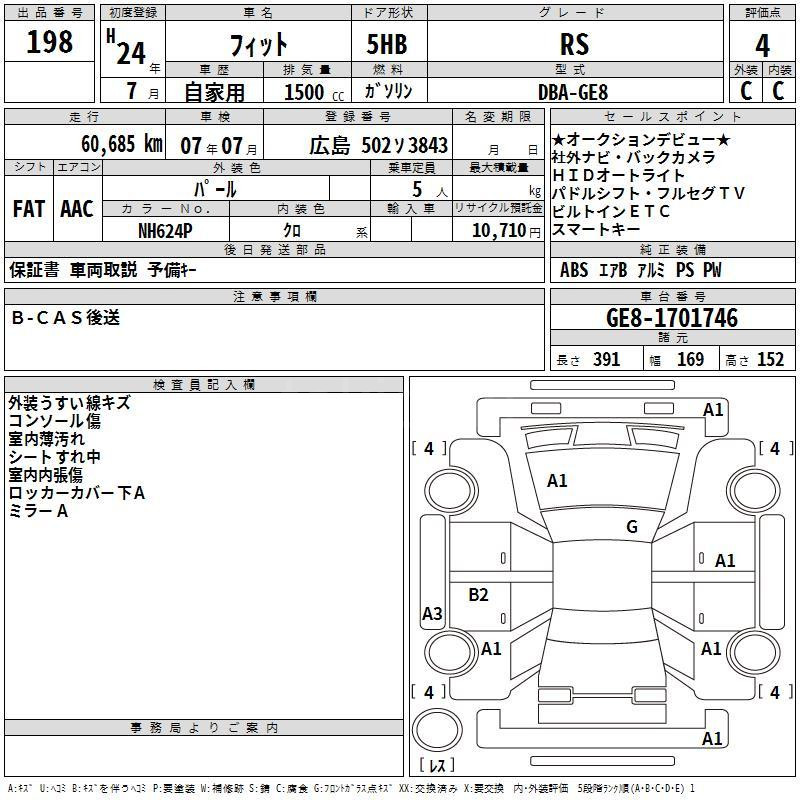Click mileage "60,685 km"

122,144
